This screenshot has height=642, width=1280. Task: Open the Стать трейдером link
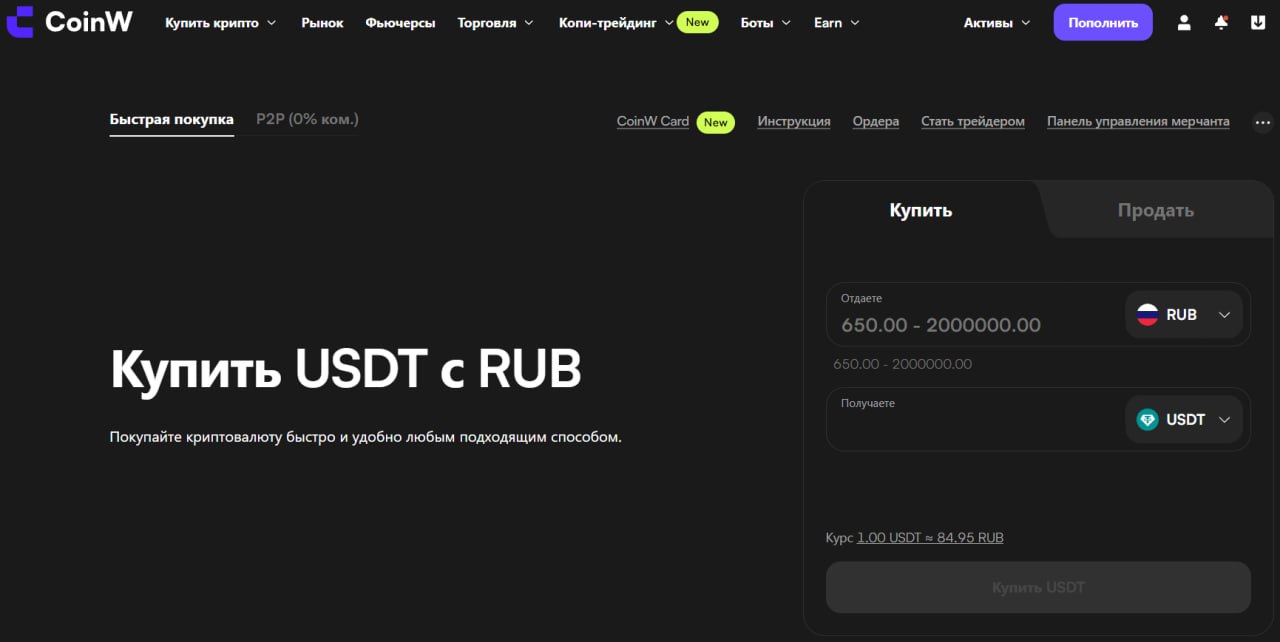[973, 121]
